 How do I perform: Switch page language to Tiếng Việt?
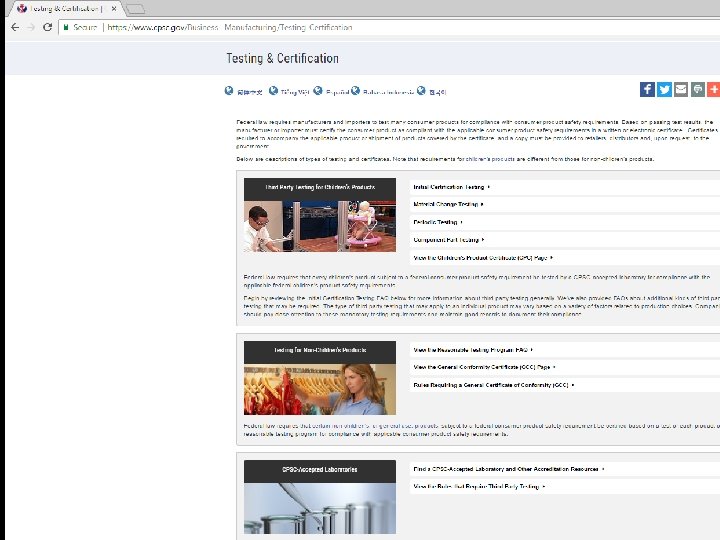click(x=294, y=92)
